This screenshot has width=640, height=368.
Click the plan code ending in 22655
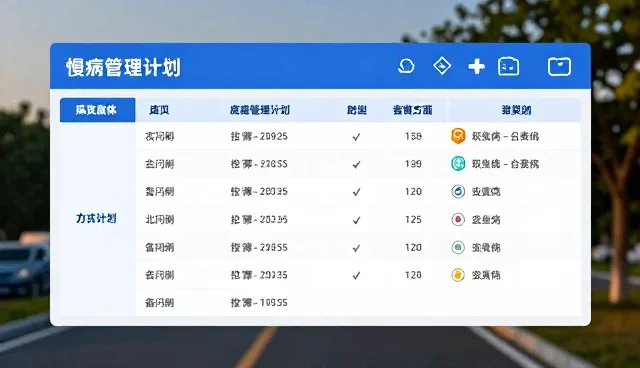click(259, 164)
